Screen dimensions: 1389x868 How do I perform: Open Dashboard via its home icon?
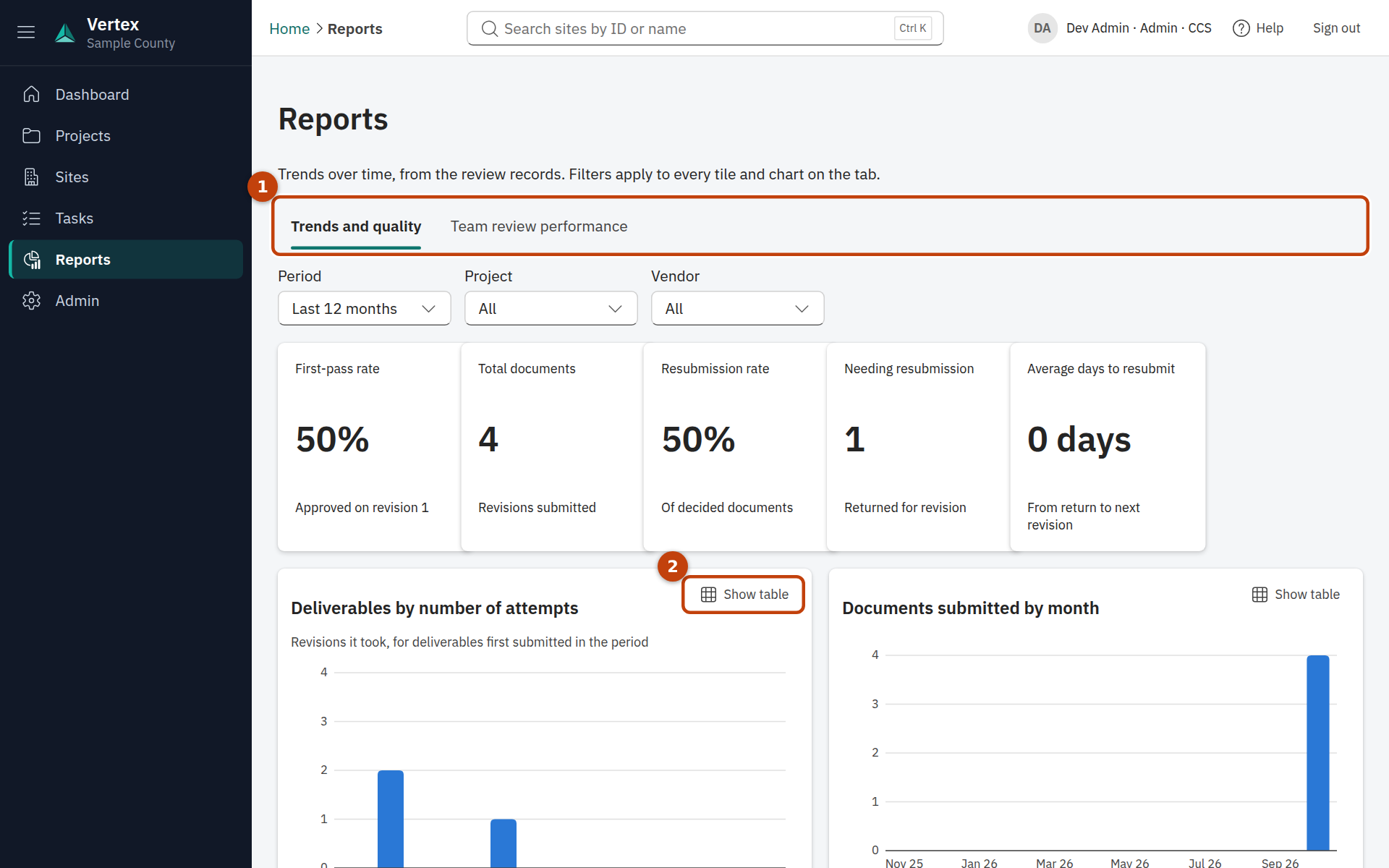(31, 95)
